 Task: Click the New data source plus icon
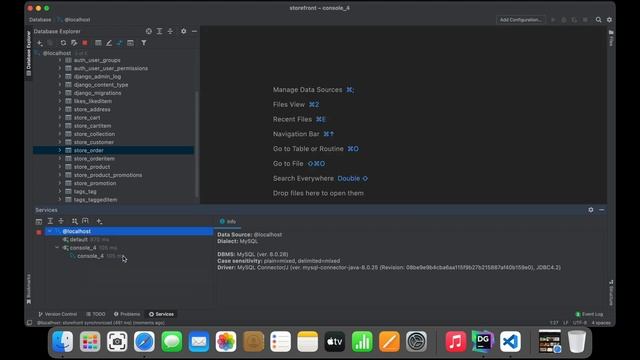click(40, 43)
